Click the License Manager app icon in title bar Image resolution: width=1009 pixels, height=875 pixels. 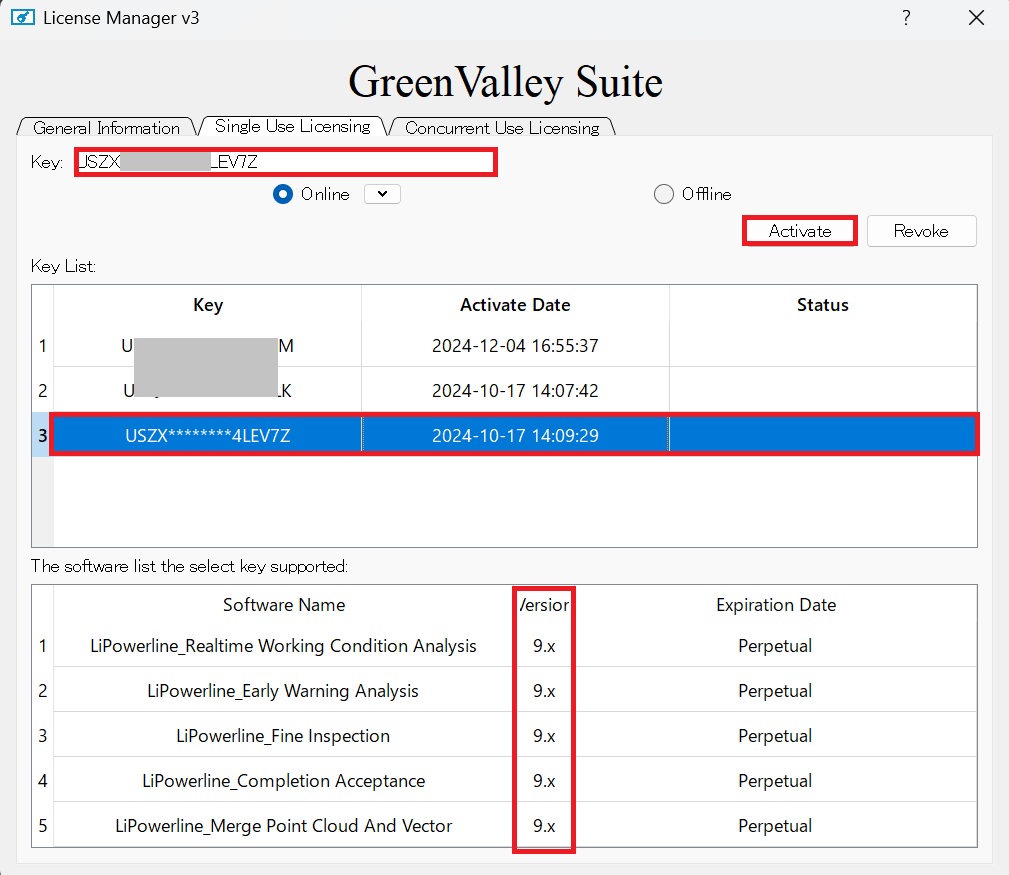(x=22, y=18)
